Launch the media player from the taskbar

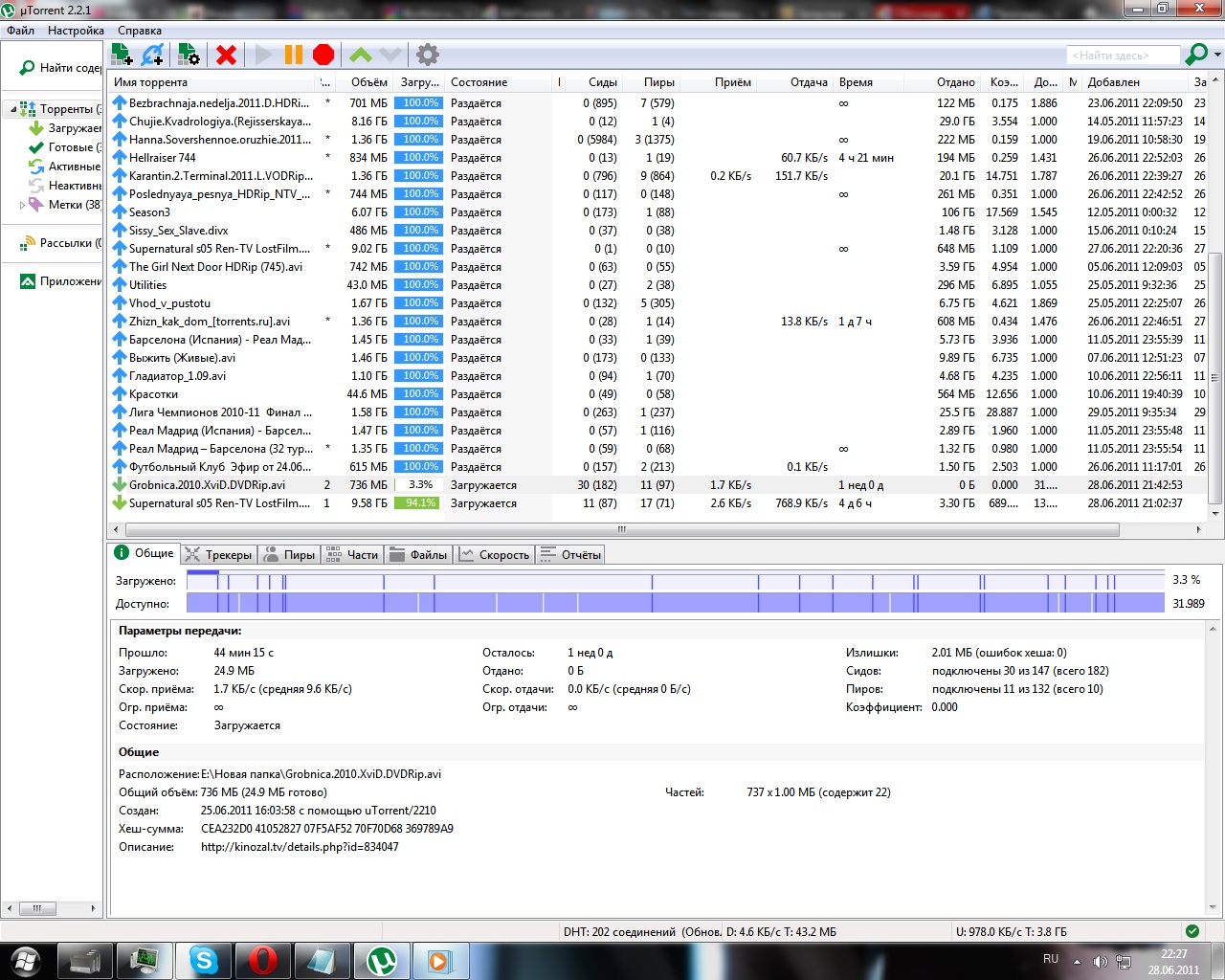[441, 960]
